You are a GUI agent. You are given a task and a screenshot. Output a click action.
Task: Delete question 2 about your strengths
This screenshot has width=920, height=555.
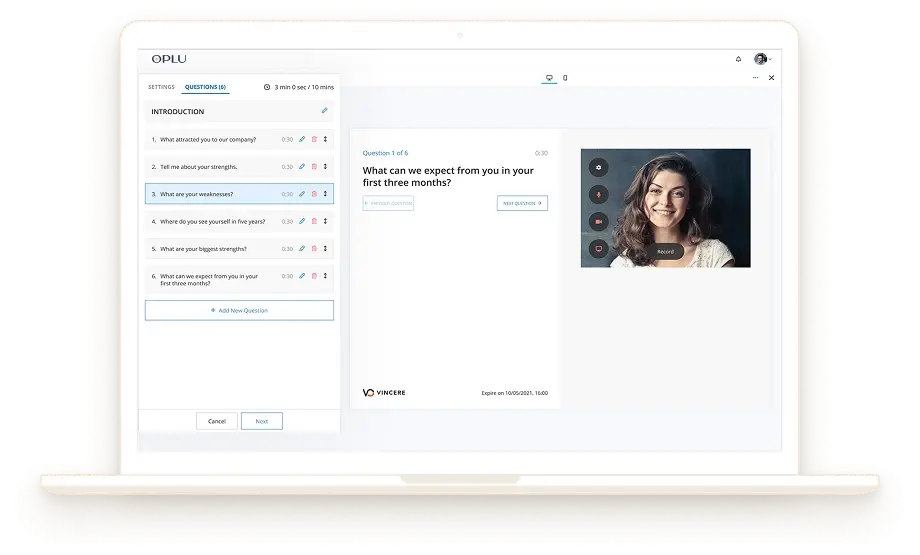(314, 167)
